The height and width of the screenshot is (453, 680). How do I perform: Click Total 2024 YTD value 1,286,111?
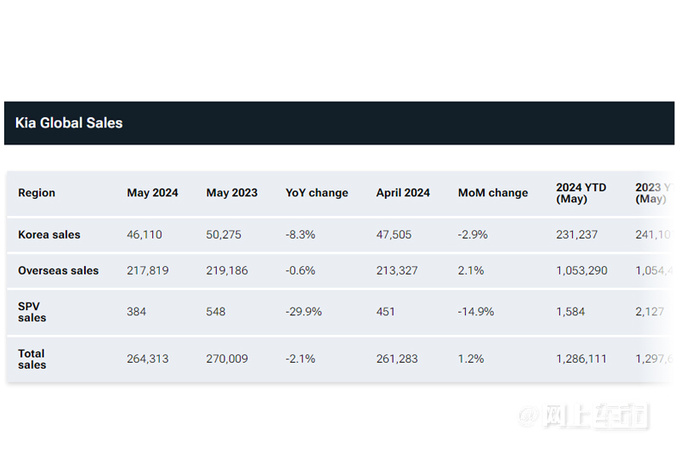581,359
